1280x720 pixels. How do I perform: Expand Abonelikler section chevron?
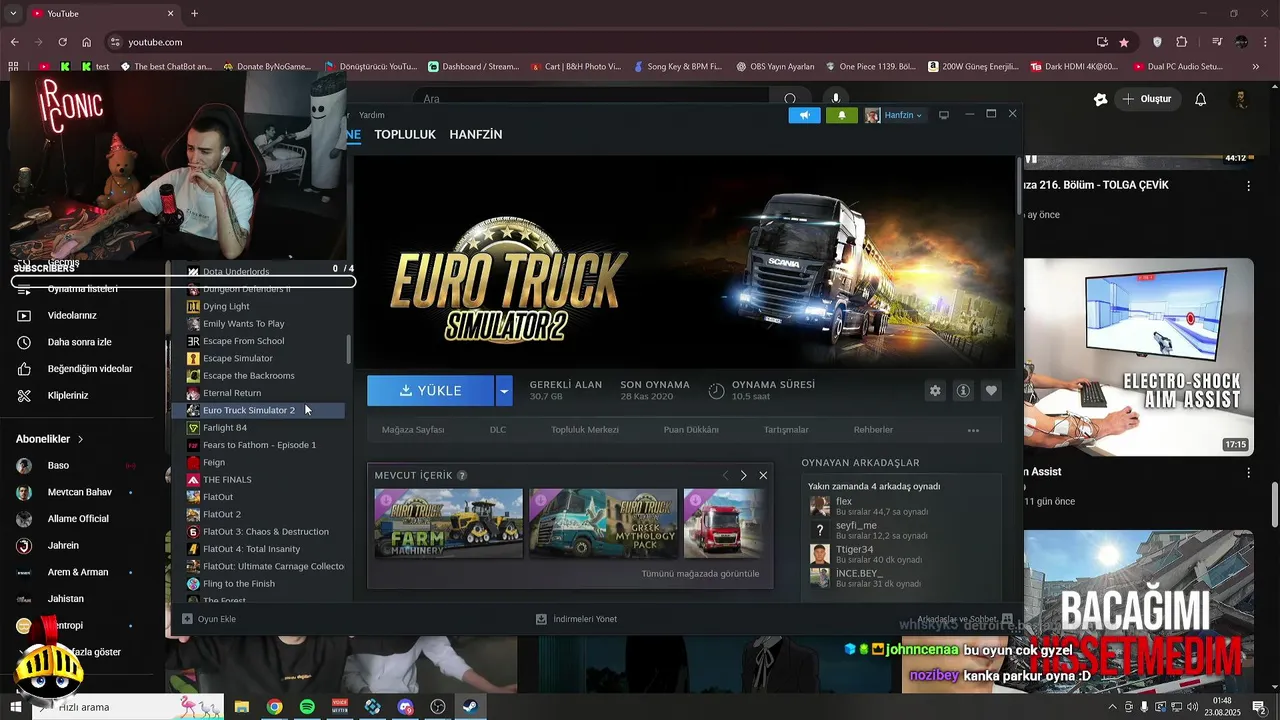pyautogui.click(x=80, y=439)
